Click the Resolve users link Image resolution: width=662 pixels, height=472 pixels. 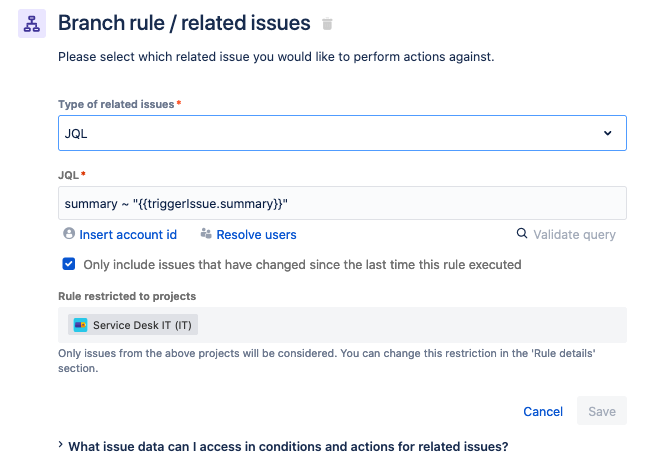pos(258,235)
